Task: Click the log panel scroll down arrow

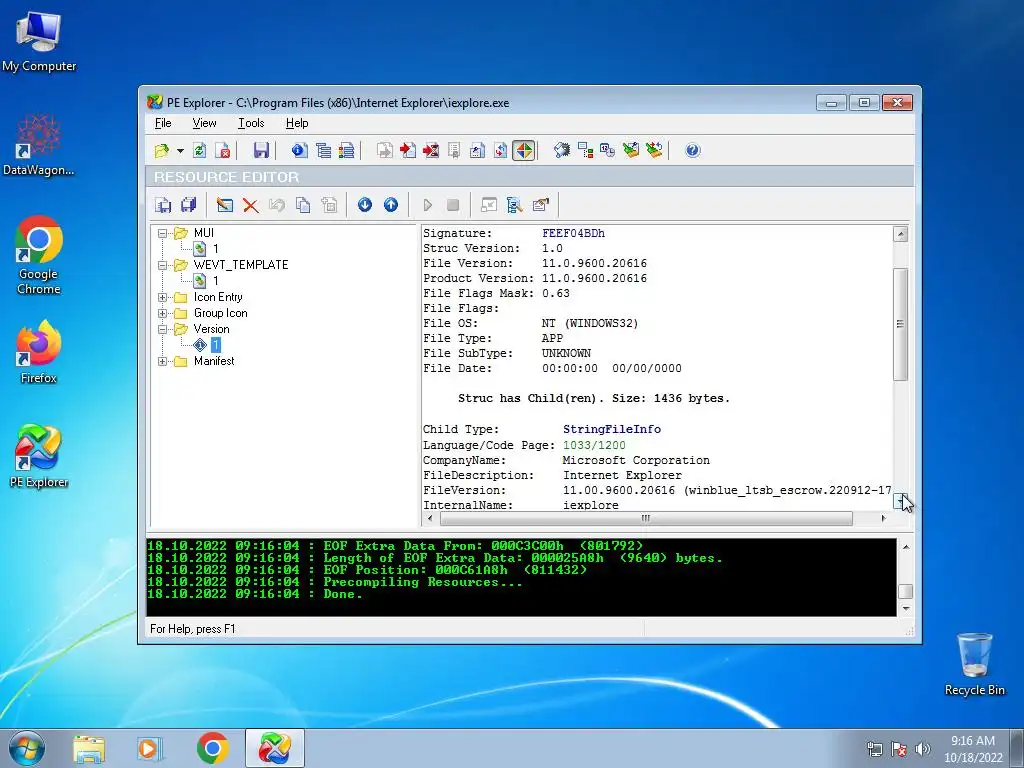Action: (906, 608)
